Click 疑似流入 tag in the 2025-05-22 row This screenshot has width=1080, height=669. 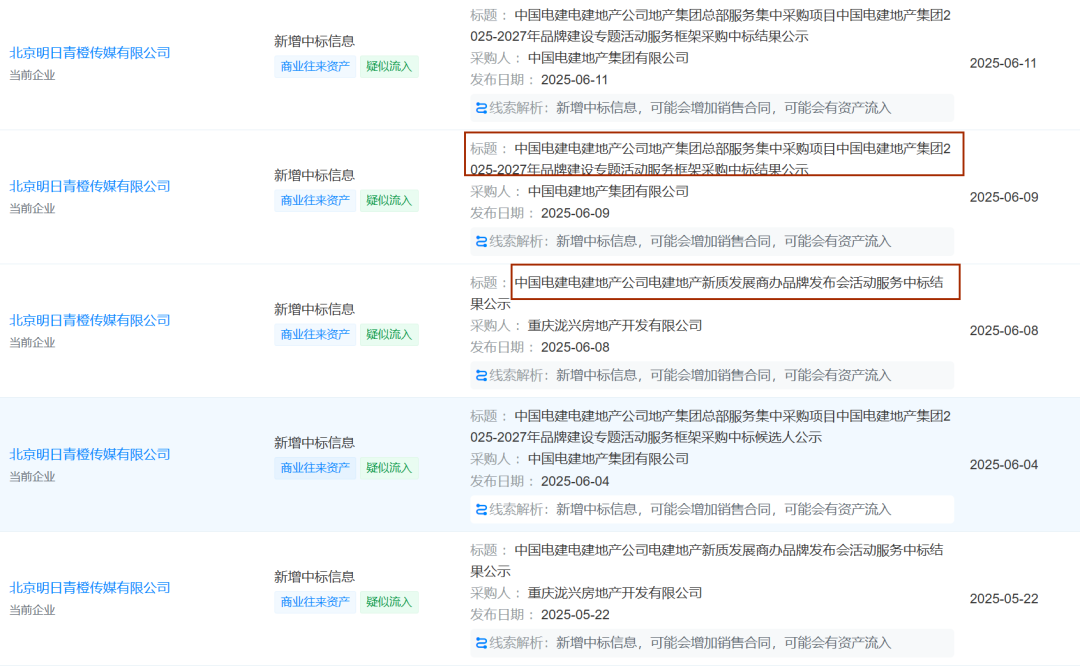pos(389,602)
